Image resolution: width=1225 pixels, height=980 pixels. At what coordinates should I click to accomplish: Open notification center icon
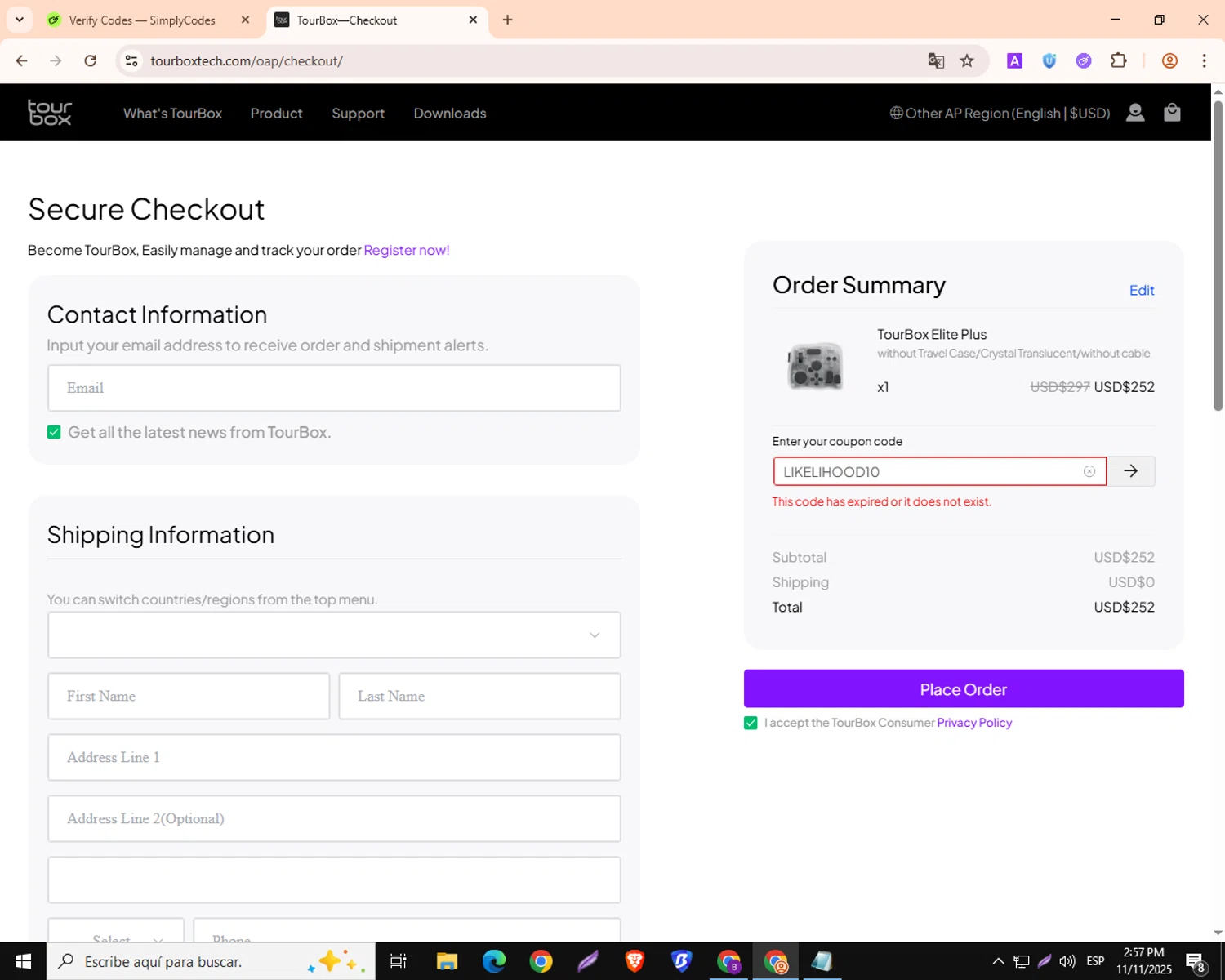tap(1196, 961)
